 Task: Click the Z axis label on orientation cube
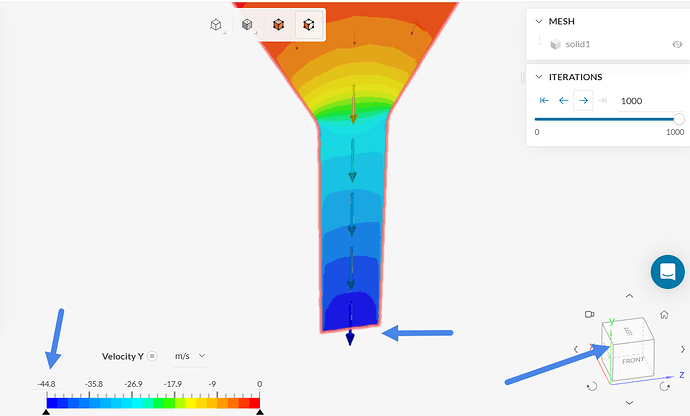[682, 375]
